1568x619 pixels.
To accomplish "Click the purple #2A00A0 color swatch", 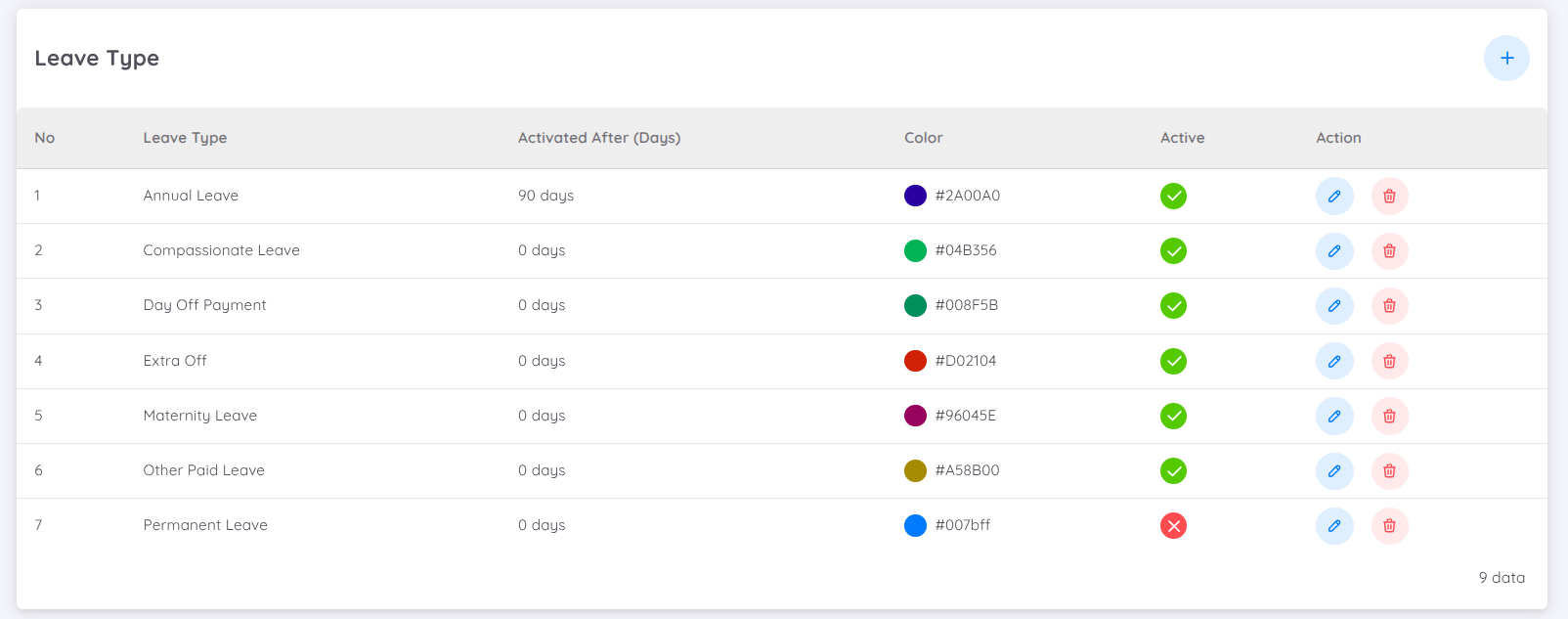I will tap(915, 196).
